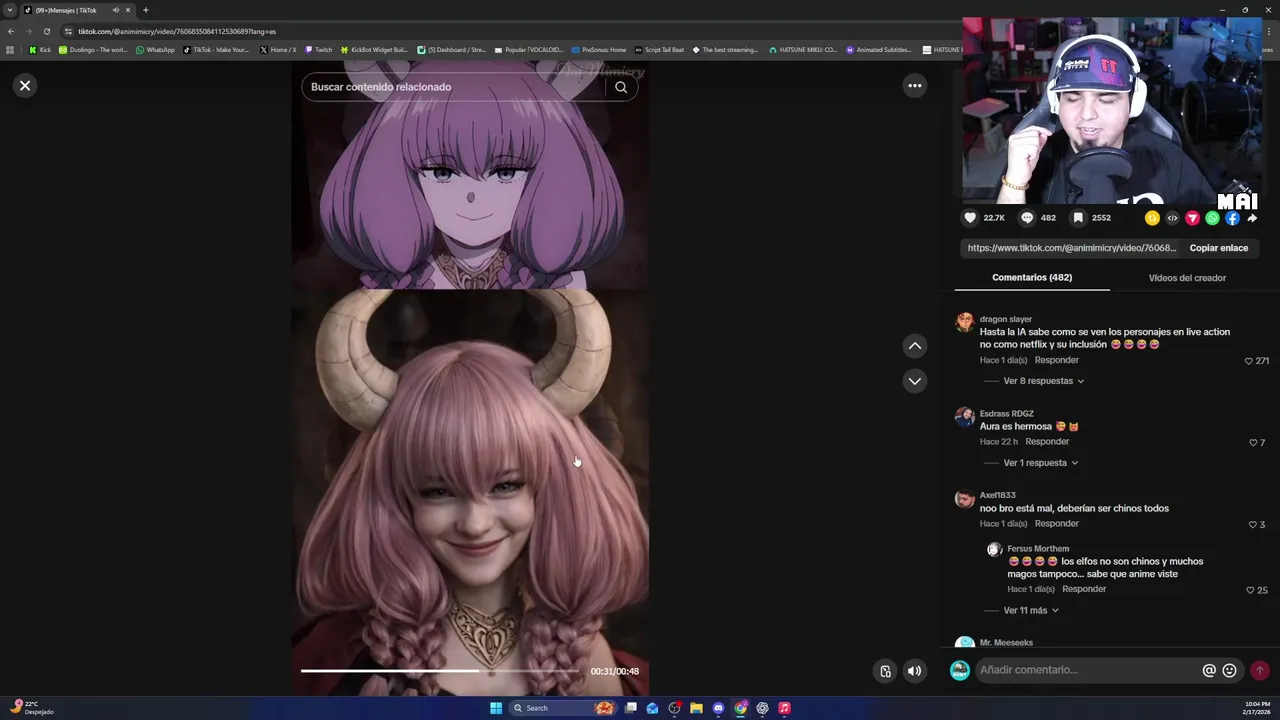Expand Ver 8 respuestas

[x=1043, y=381]
